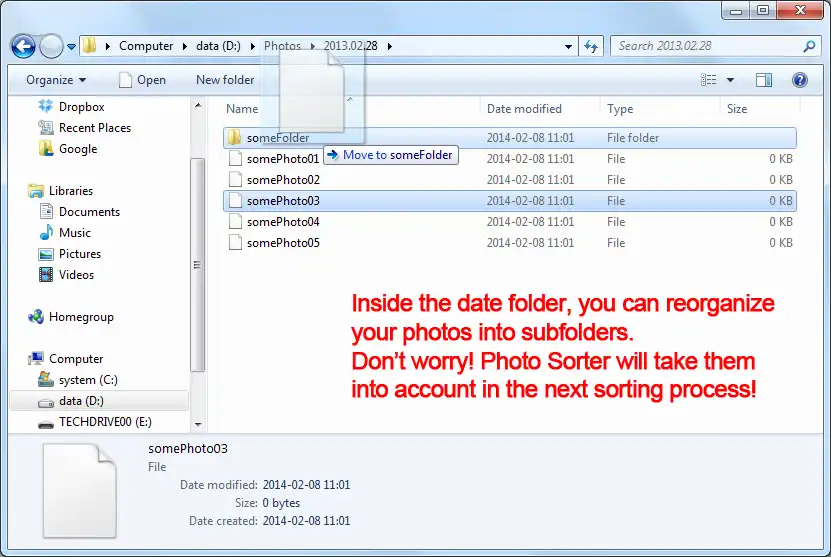Minimize the Explorer window

736,11
